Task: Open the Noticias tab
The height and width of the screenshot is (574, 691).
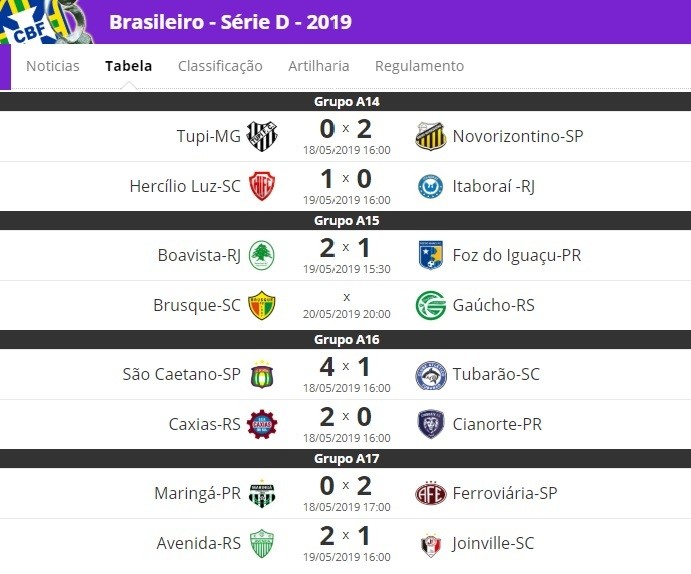Action: 53,66
